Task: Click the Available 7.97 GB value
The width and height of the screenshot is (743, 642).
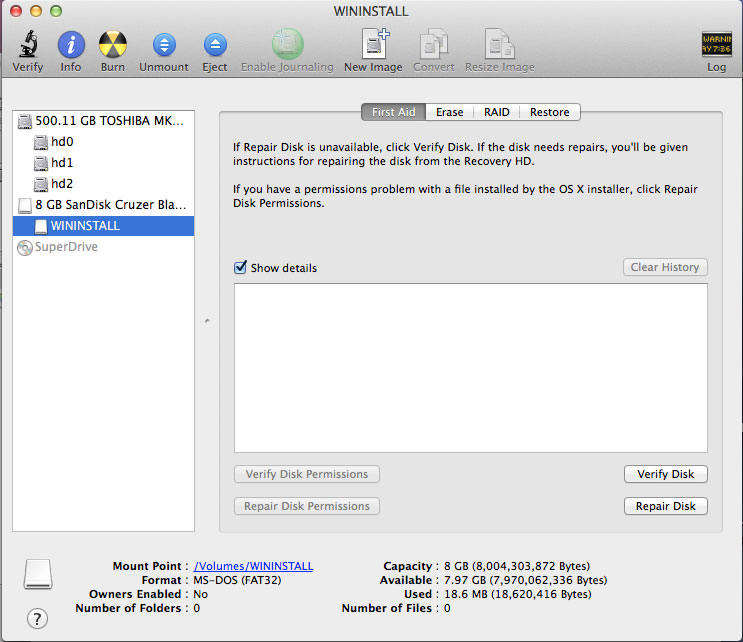Action: [x=526, y=580]
